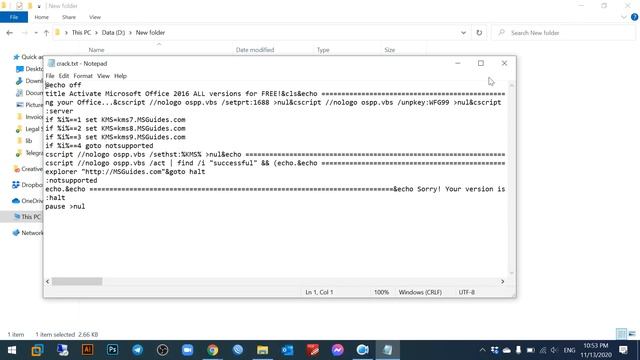Open the Notepad File menu
Image resolution: width=640 pixels, height=360 pixels.
[50, 76]
